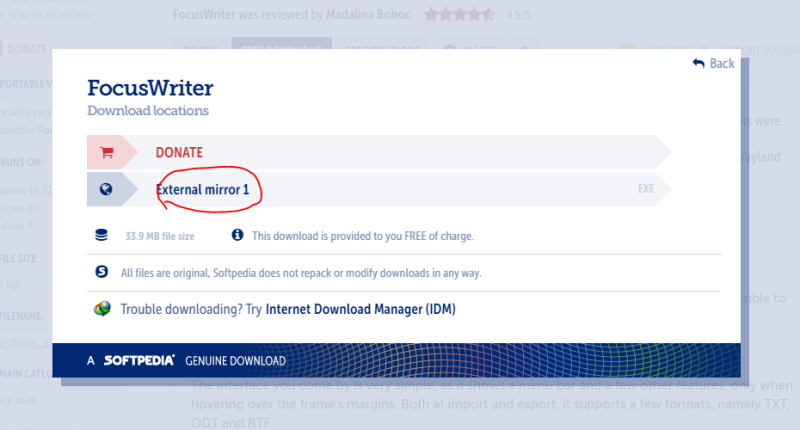
Task: Click the Softpedia S logo icon
Action: pos(102,271)
